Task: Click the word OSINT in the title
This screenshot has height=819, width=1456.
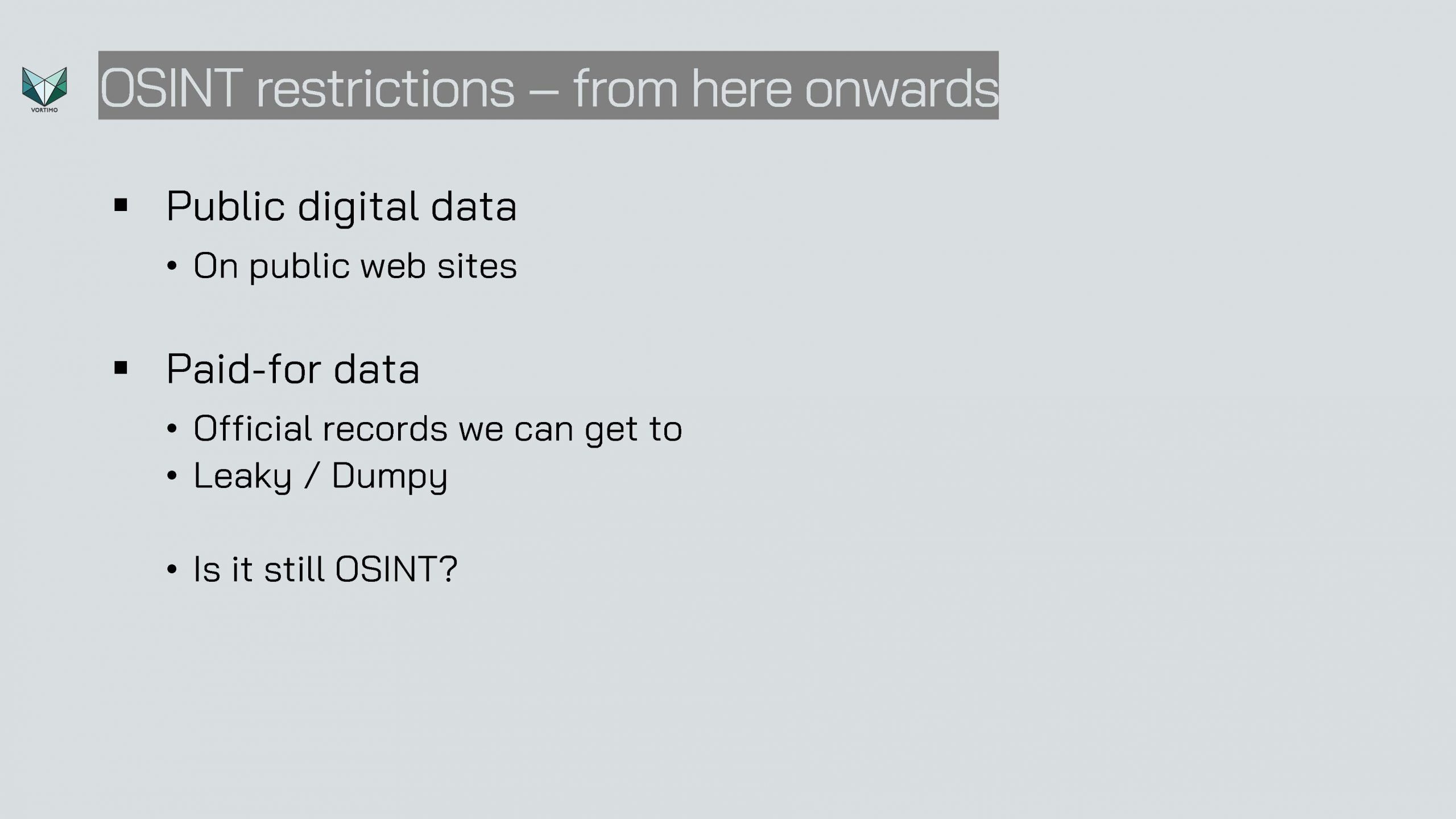Action: [x=171, y=88]
